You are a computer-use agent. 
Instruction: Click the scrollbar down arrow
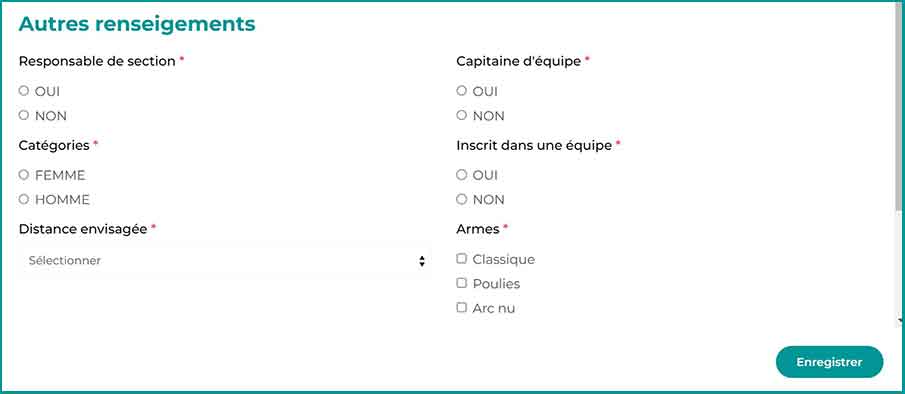[x=901, y=320]
